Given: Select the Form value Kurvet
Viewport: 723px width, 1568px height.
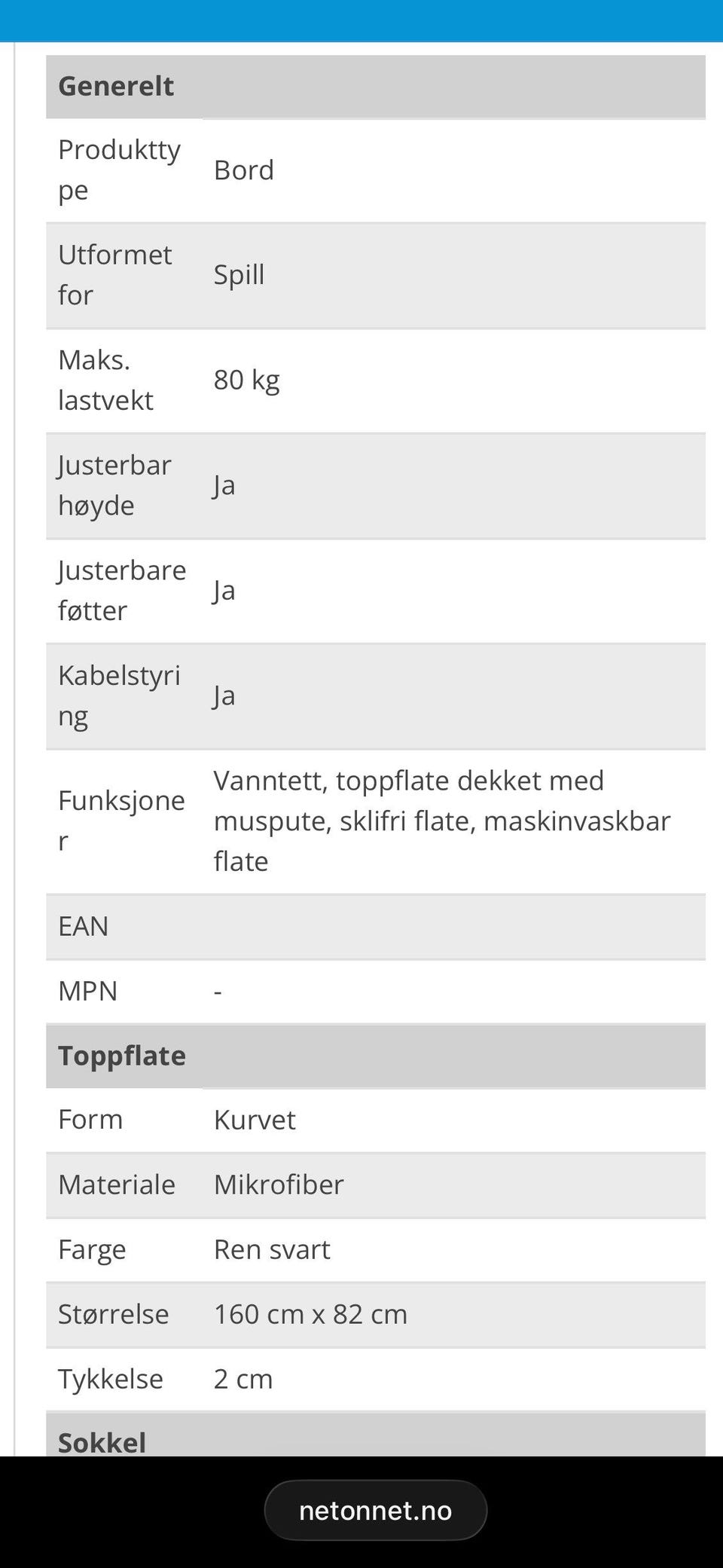Looking at the screenshot, I should 255,1120.
